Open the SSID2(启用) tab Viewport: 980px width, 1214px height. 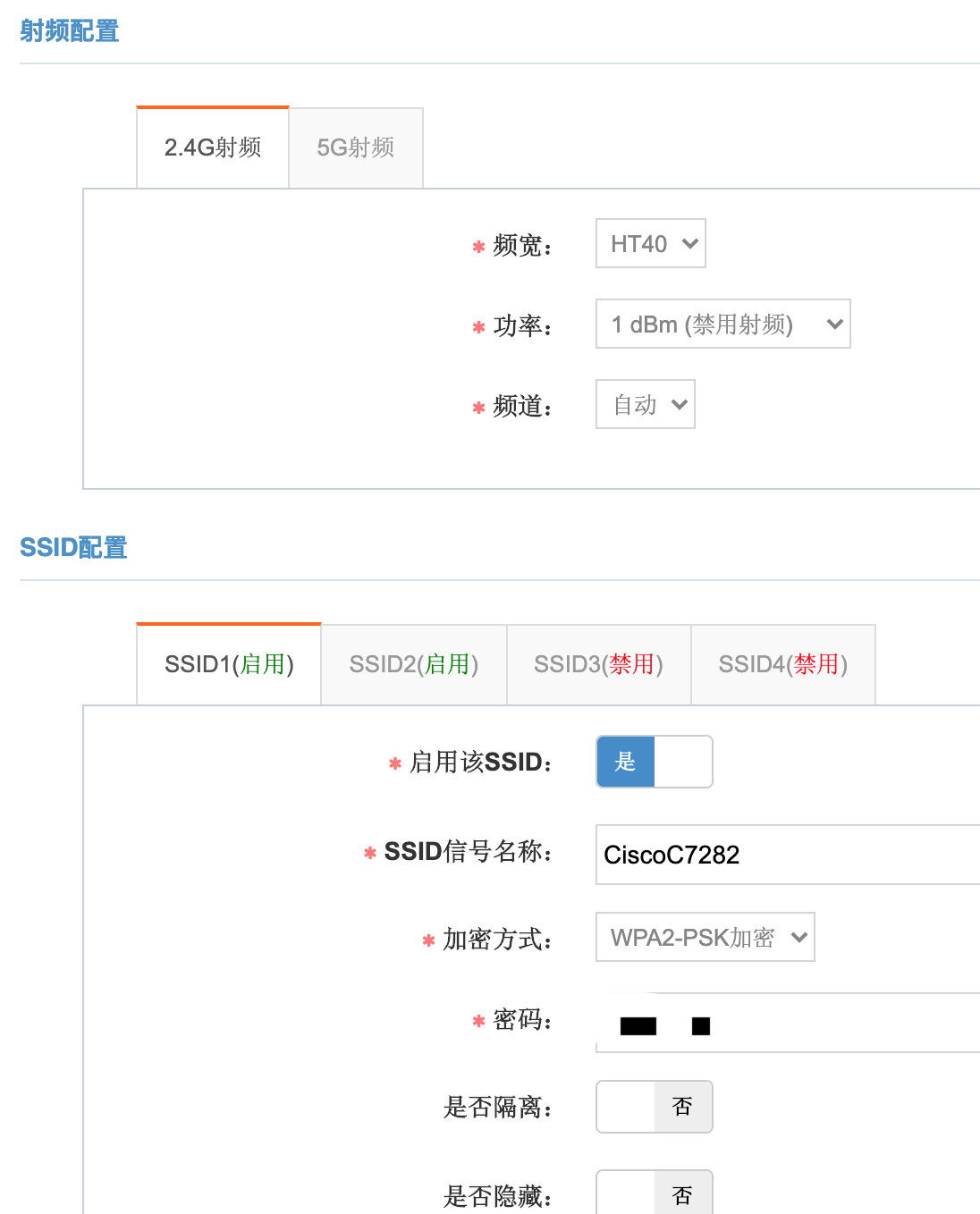[412, 664]
